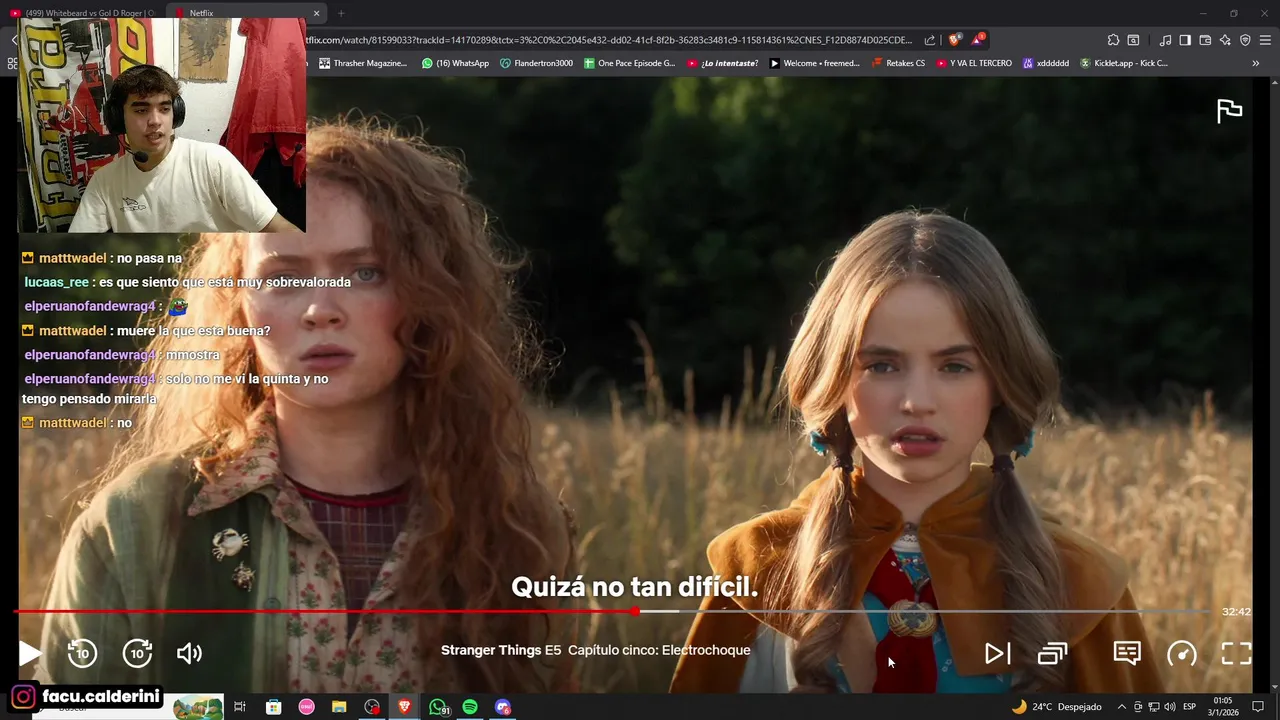1280x720 pixels.
Task: Open network status tray icon
Action: pyautogui.click(x=1153, y=707)
